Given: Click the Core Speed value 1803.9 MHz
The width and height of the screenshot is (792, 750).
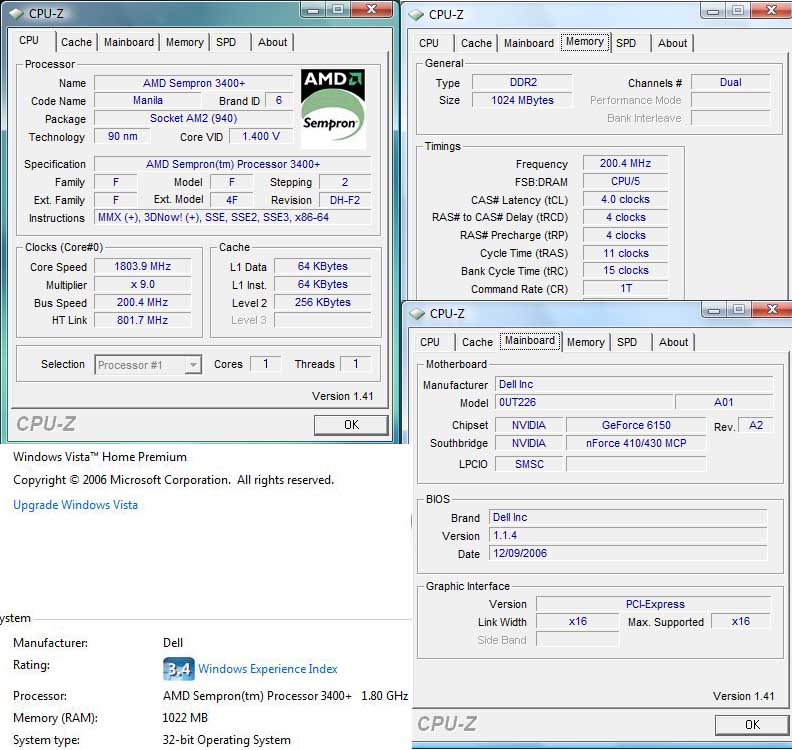Looking at the screenshot, I should click(x=142, y=266).
